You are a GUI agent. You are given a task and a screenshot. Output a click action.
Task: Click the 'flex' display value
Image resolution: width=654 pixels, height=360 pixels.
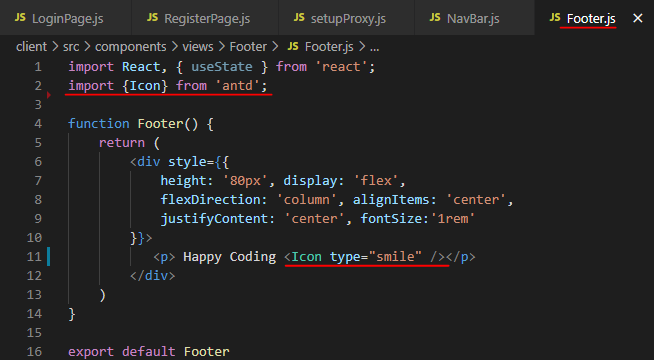tap(376, 181)
